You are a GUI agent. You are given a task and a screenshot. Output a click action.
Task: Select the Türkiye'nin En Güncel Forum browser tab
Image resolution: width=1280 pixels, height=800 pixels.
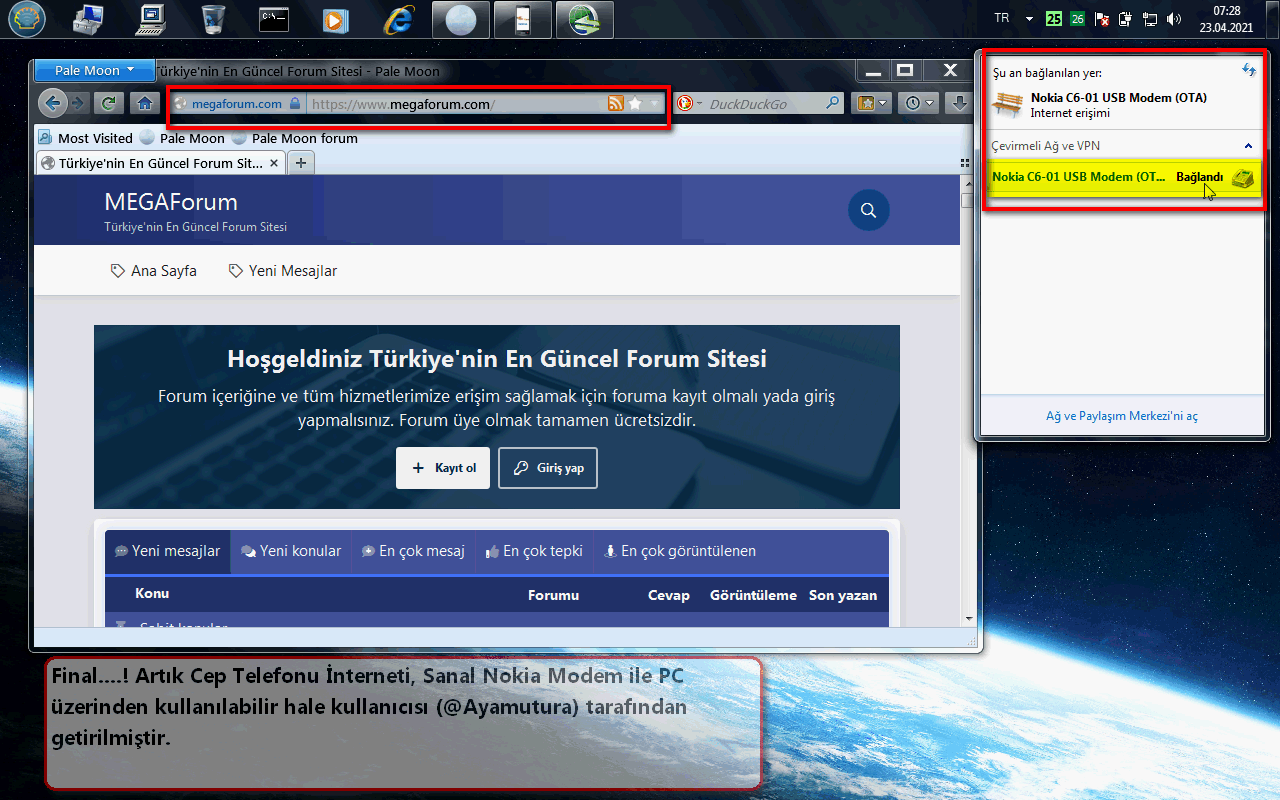tap(161, 162)
